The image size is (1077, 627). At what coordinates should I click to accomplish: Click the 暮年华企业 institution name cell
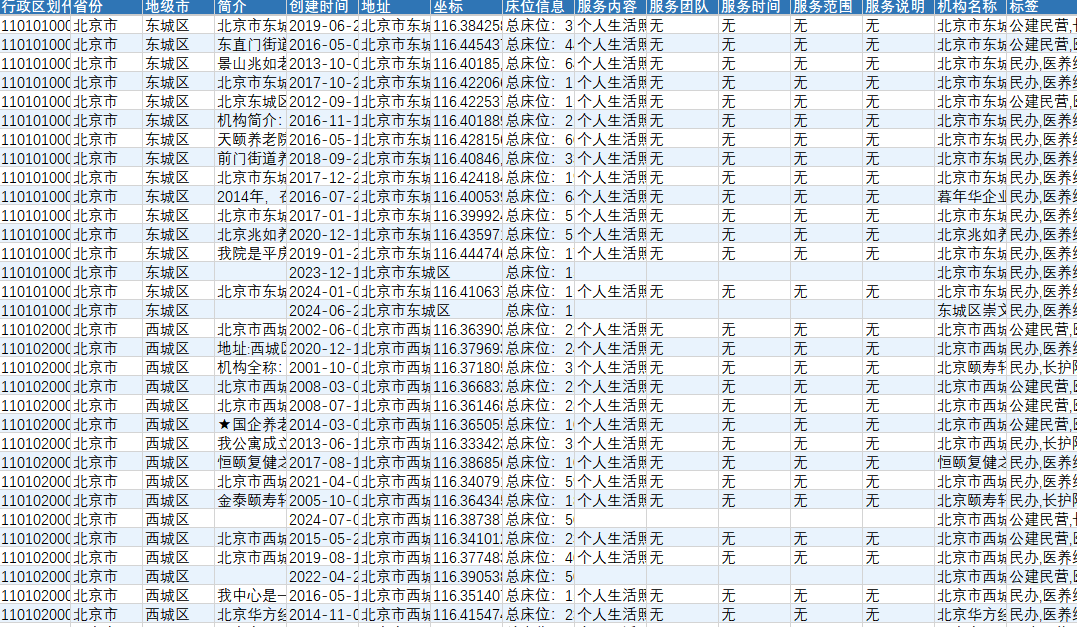coord(970,196)
